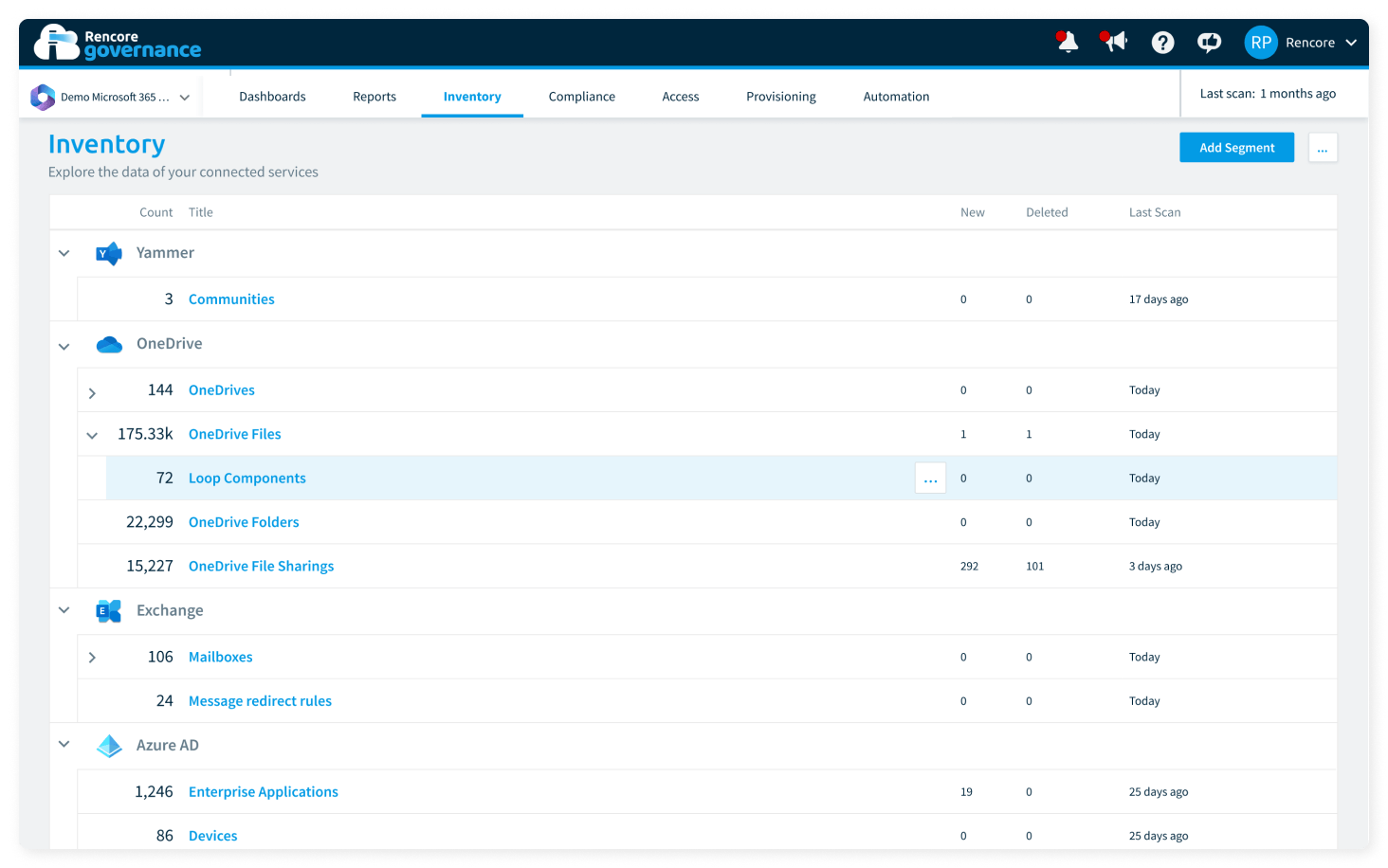Open the Devices link
Screen dimensions: 1388x868
click(213, 836)
